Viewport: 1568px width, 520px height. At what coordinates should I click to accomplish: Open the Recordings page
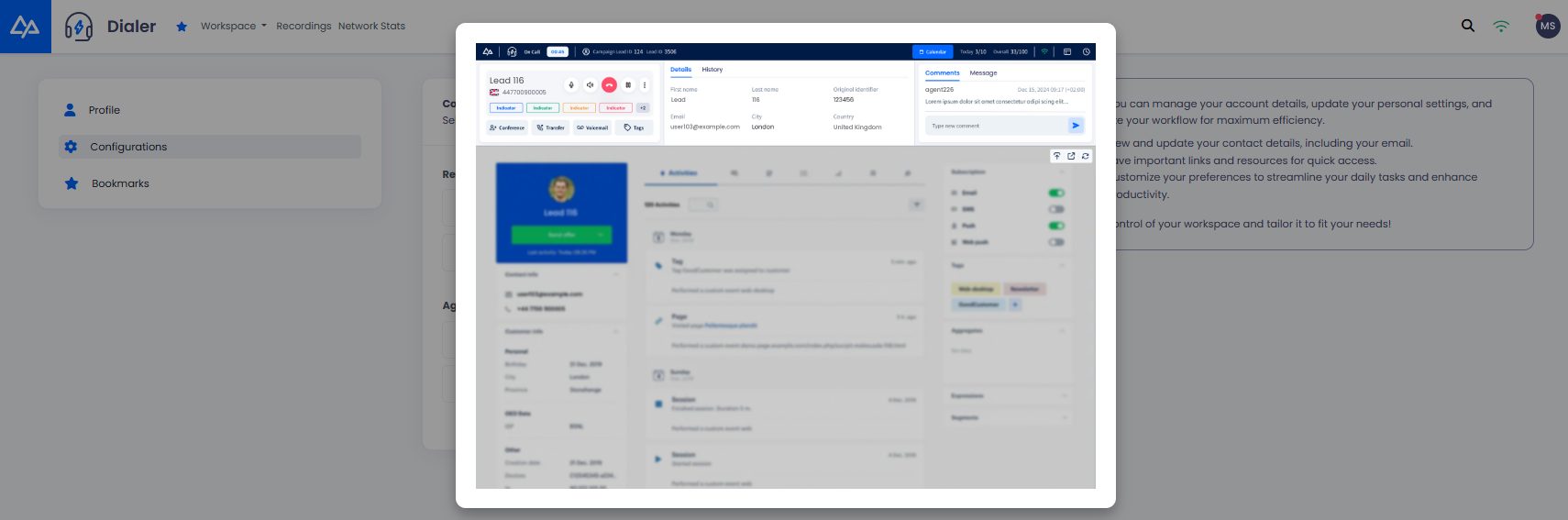click(x=304, y=26)
